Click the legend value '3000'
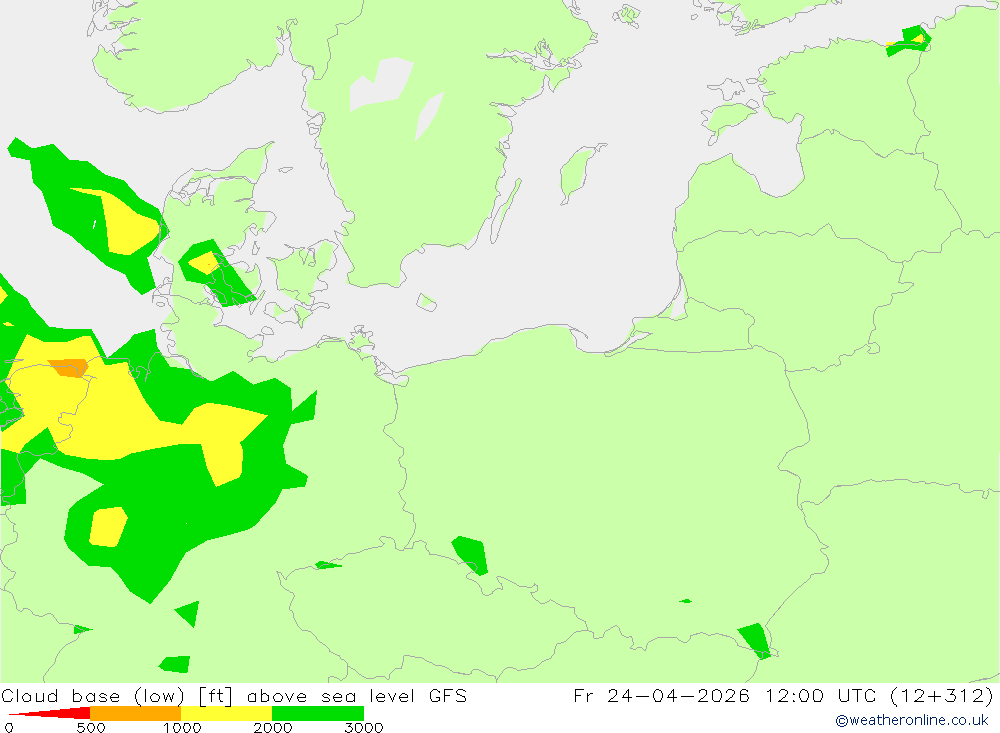 coord(364,727)
